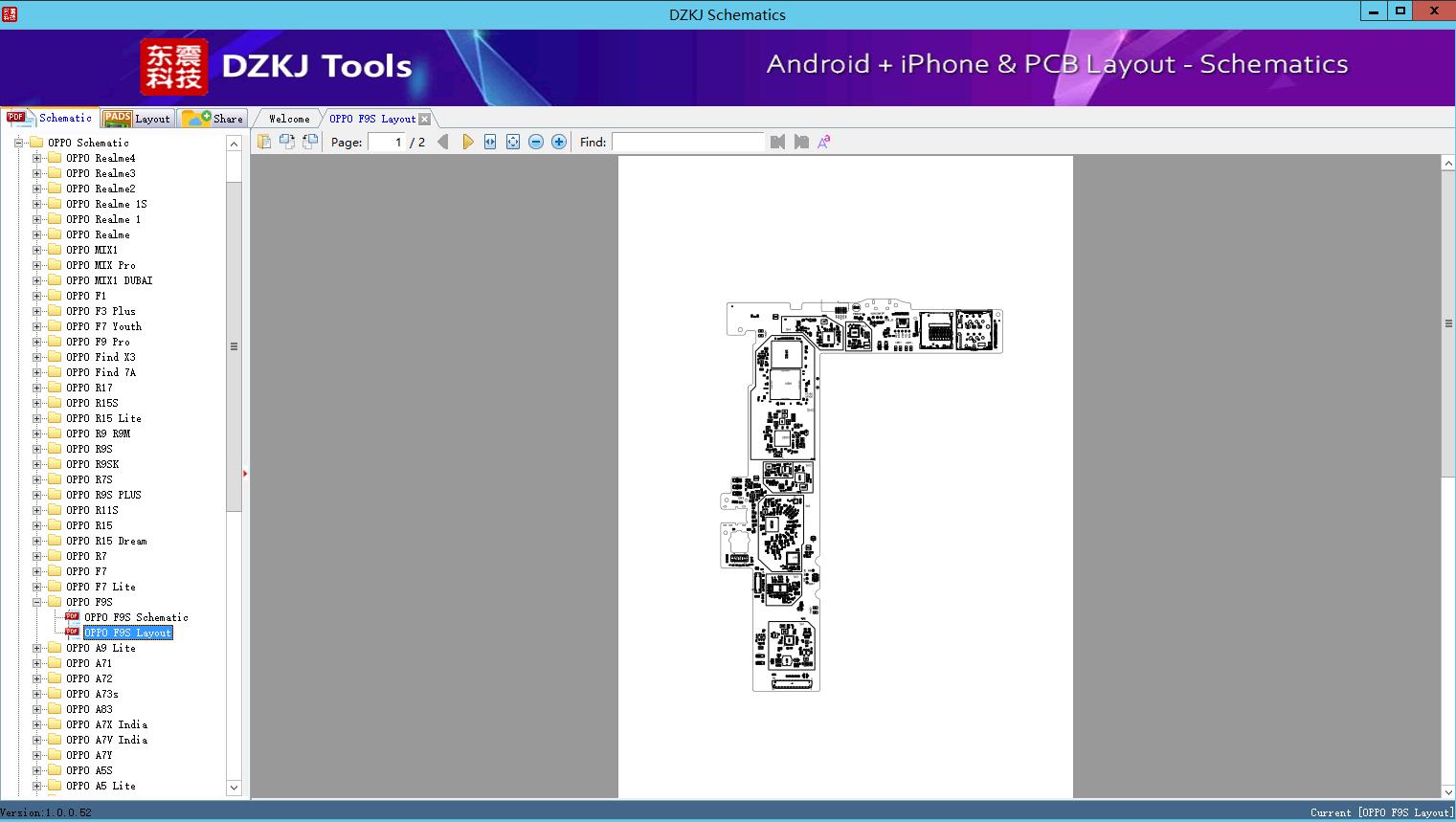Expand the OPPO R15 Lite folder
1456x822 pixels.
point(36,418)
